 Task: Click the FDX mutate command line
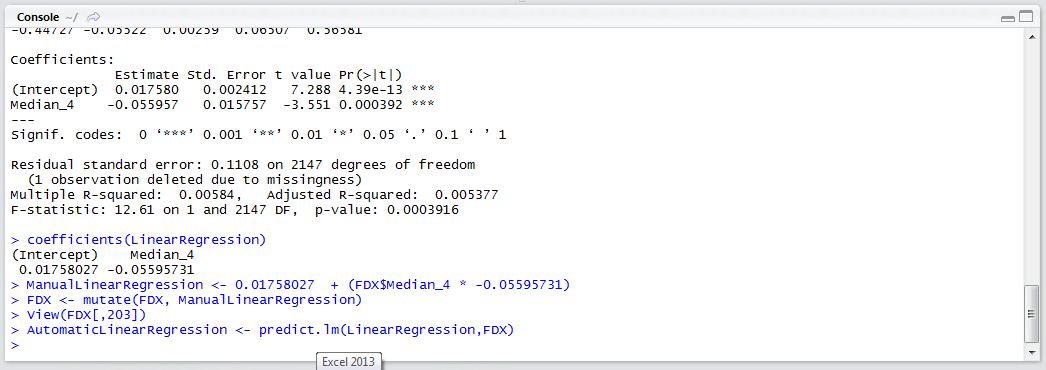tap(186, 300)
